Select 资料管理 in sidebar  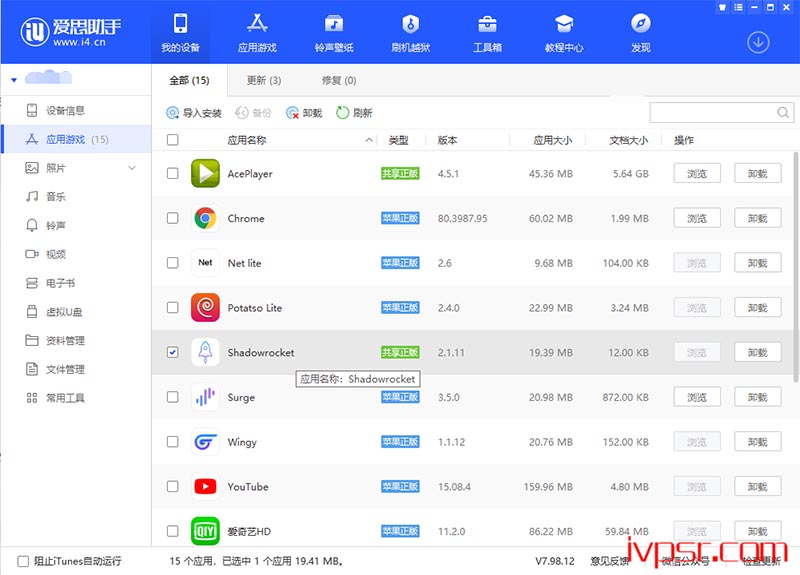point(76,340)
